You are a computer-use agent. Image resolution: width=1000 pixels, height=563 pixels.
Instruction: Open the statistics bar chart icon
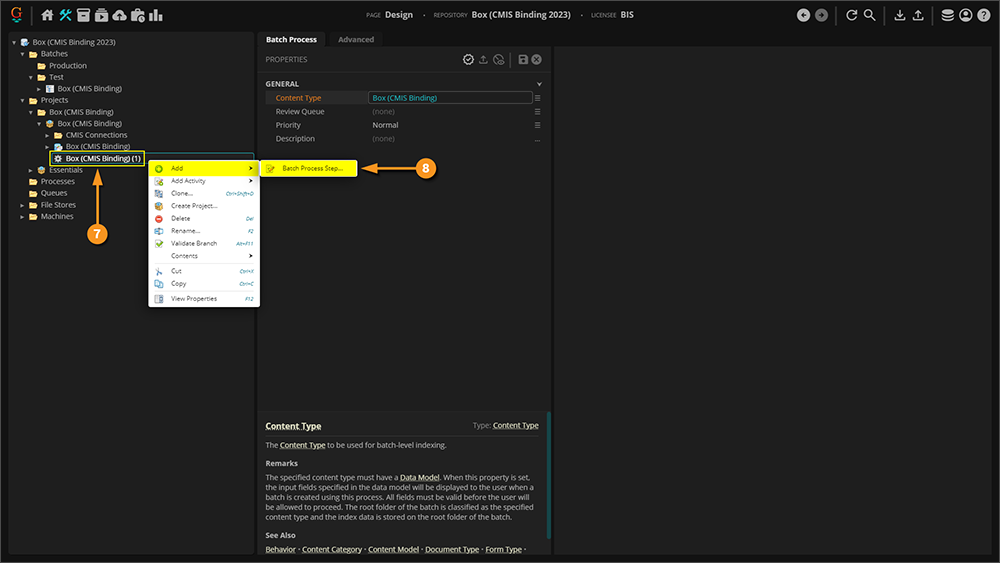[x=156, y=15]
